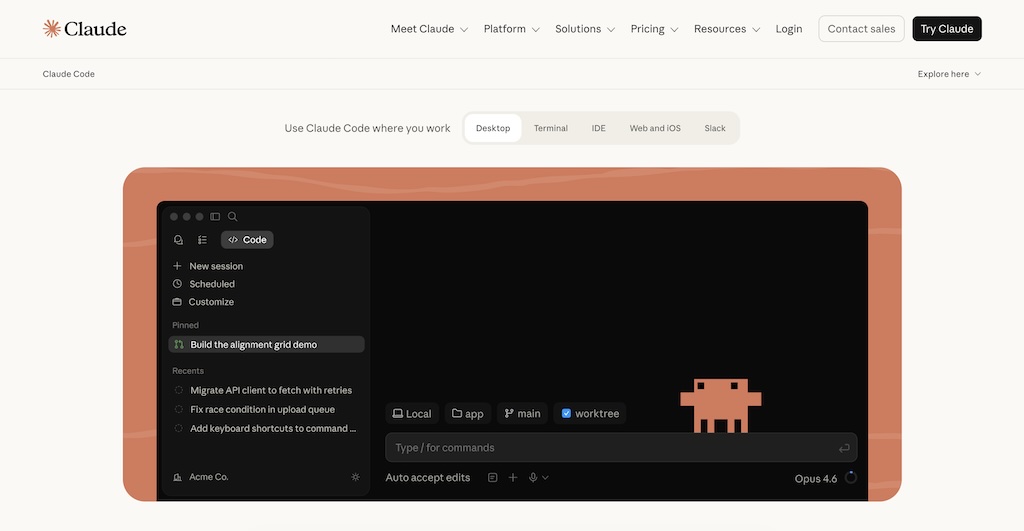Image resolution: width=1024 pixels, height=531 pixels.
Task: Select the task list icon beside Code
Action: coord(202,240)
